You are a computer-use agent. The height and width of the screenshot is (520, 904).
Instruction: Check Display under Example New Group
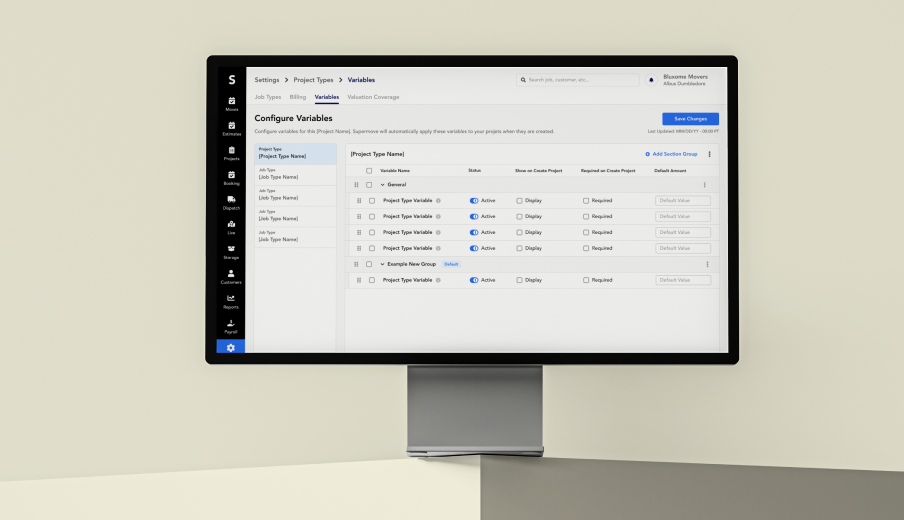coord(519,280)
